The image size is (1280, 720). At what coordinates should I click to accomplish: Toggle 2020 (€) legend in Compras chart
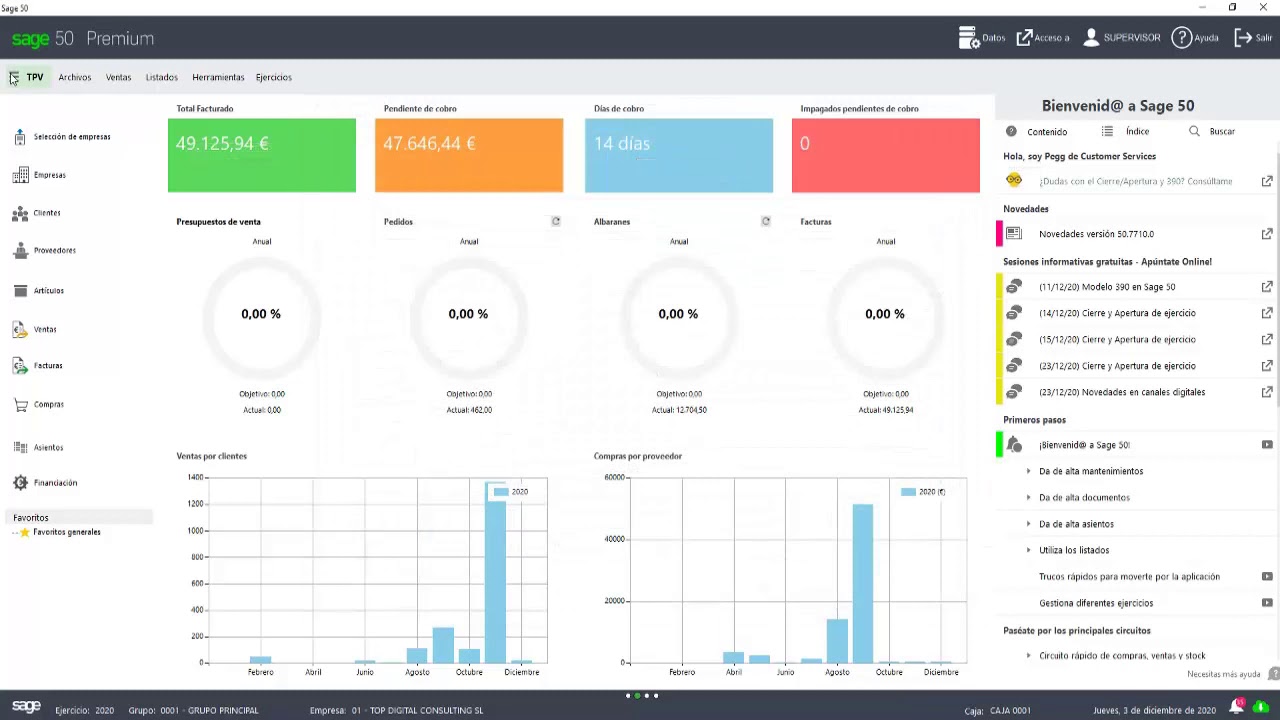click(923, 492)
